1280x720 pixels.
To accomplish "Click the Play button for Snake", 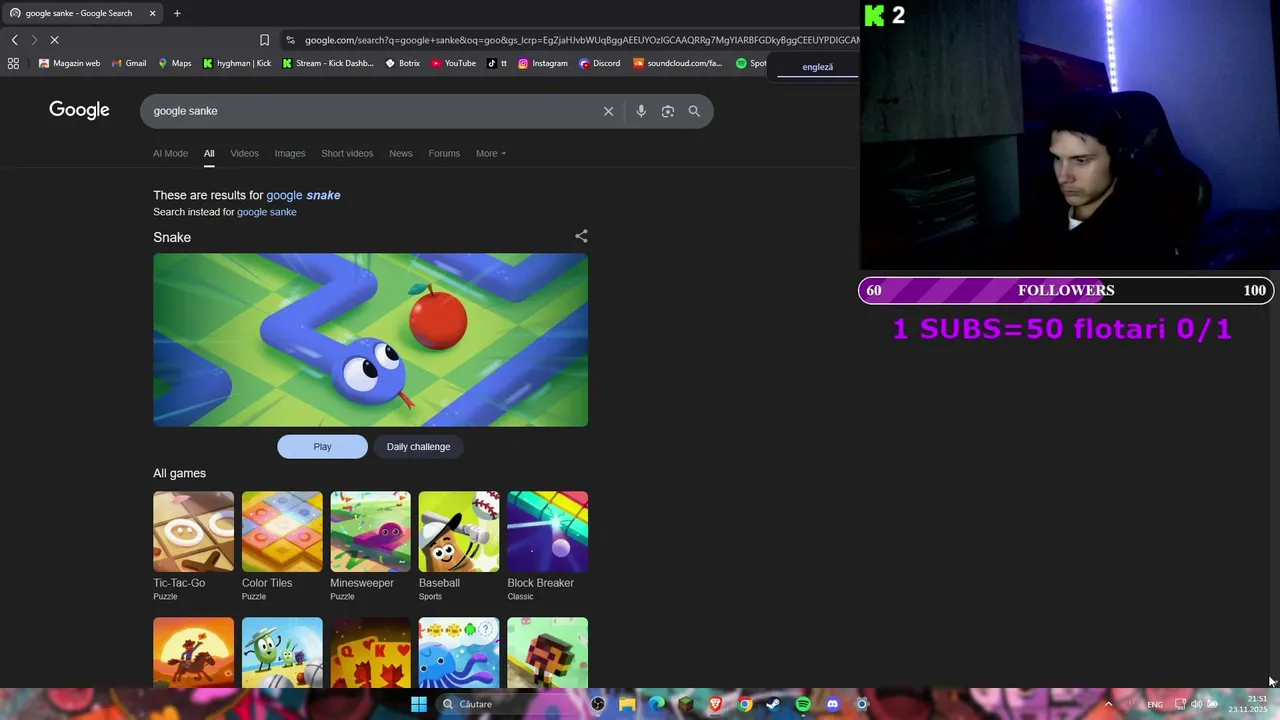I will [322, 447].
